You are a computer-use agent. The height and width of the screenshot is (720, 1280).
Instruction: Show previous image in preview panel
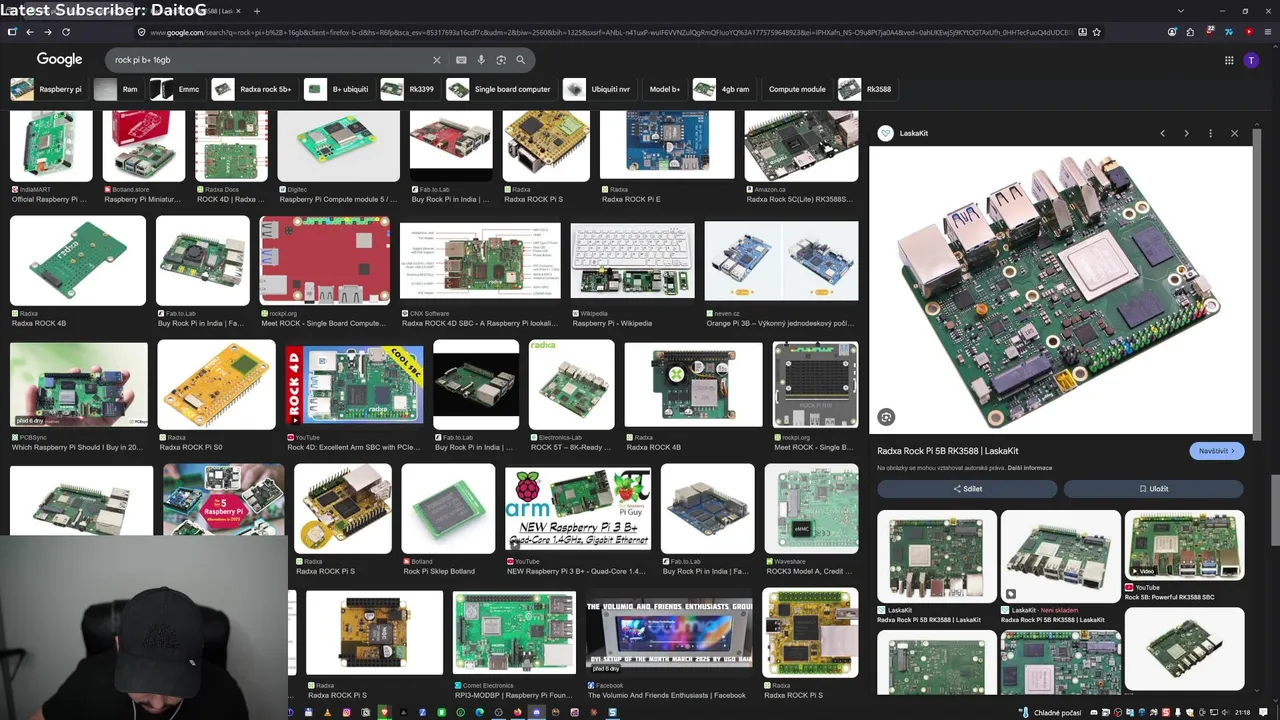coord(1162,133)
